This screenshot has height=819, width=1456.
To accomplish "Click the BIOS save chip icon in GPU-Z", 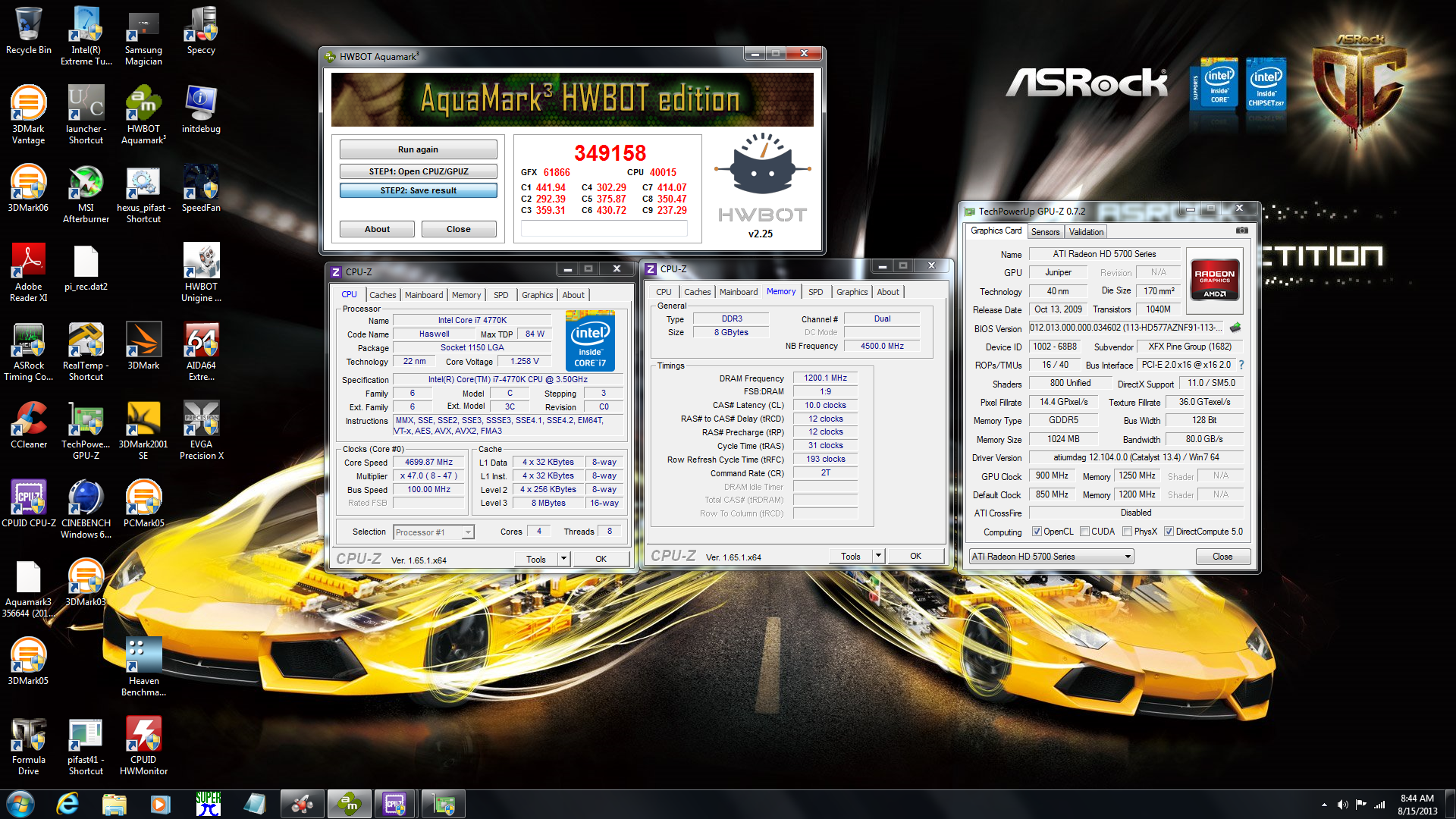I will [x=1235, y=328].
